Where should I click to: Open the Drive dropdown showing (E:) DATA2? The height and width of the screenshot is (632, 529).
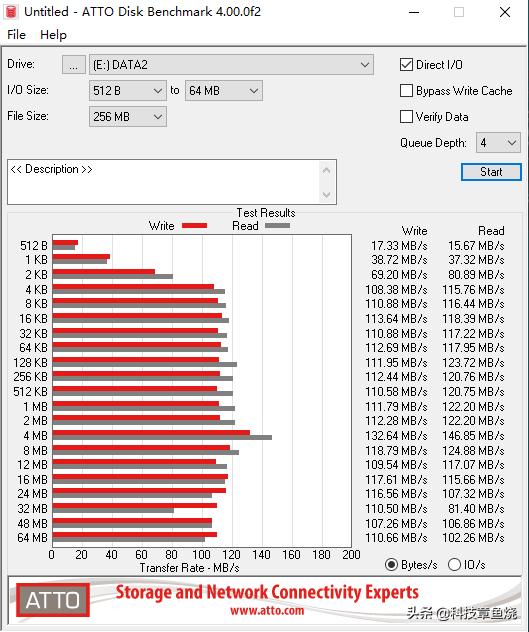pos(231,65)
